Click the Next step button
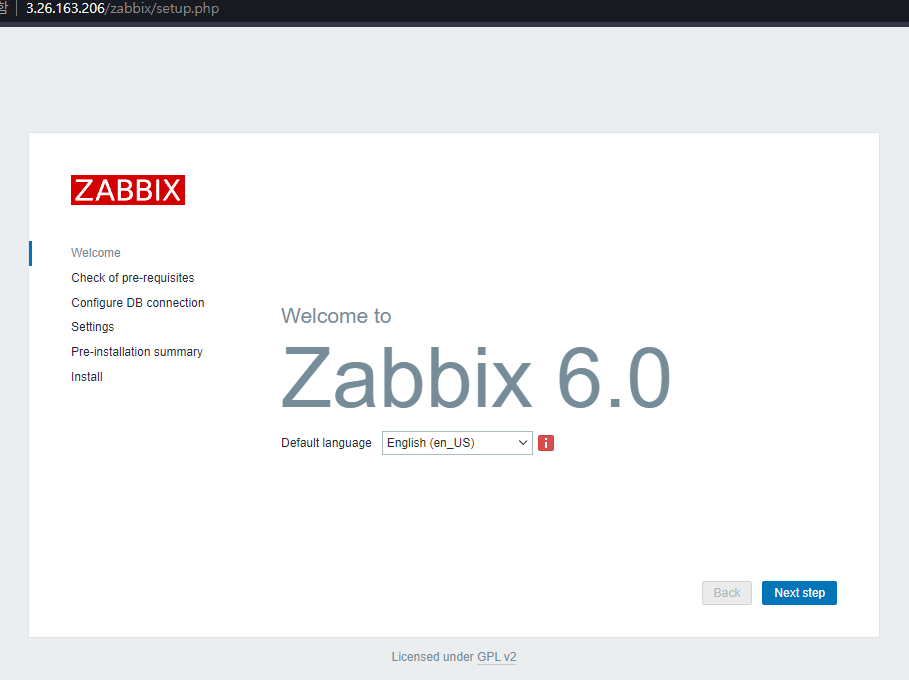Screen dimensions: 909x680 [799, 593]
